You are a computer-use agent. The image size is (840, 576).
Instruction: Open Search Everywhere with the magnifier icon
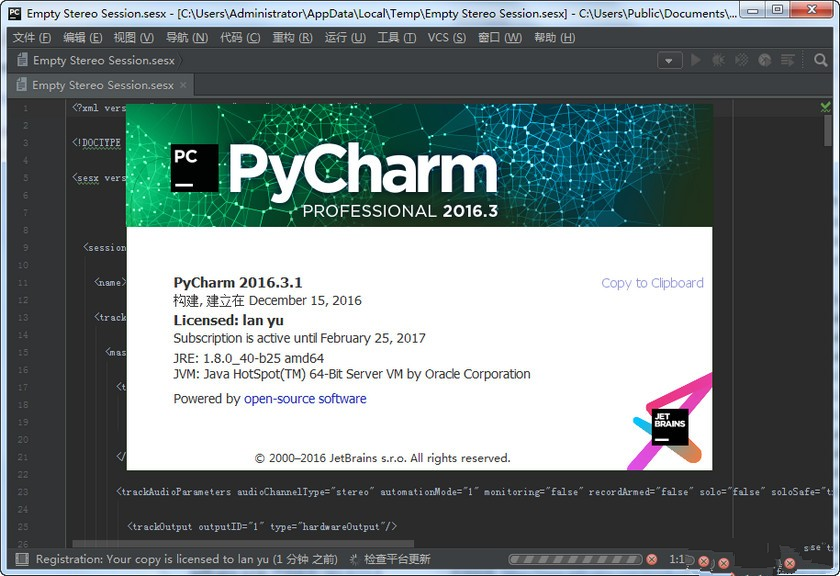point(820,59)
